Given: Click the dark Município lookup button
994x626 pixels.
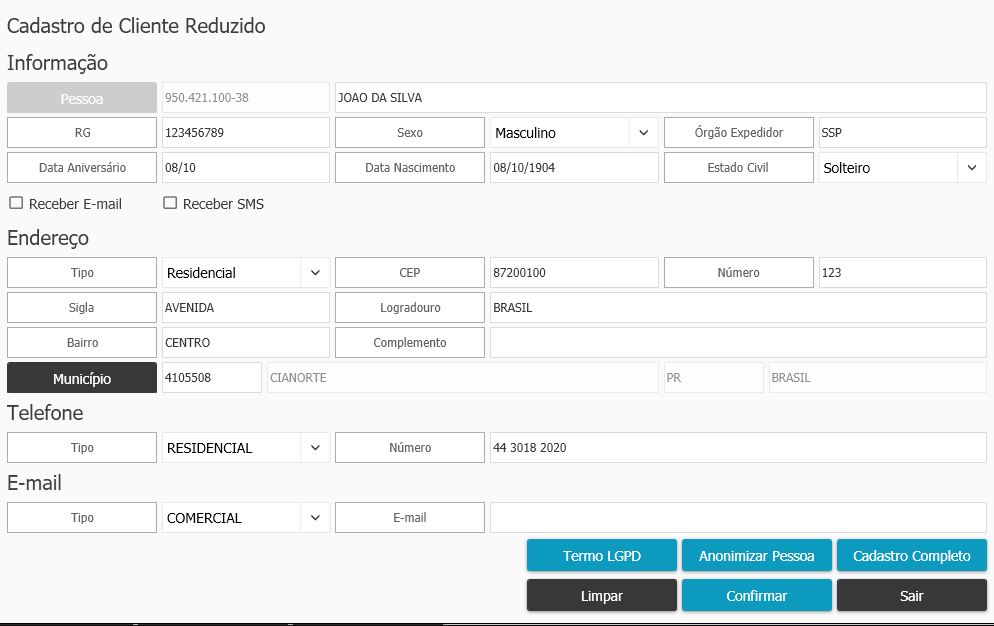Looking at the screenshot, I should coord(82,378).
